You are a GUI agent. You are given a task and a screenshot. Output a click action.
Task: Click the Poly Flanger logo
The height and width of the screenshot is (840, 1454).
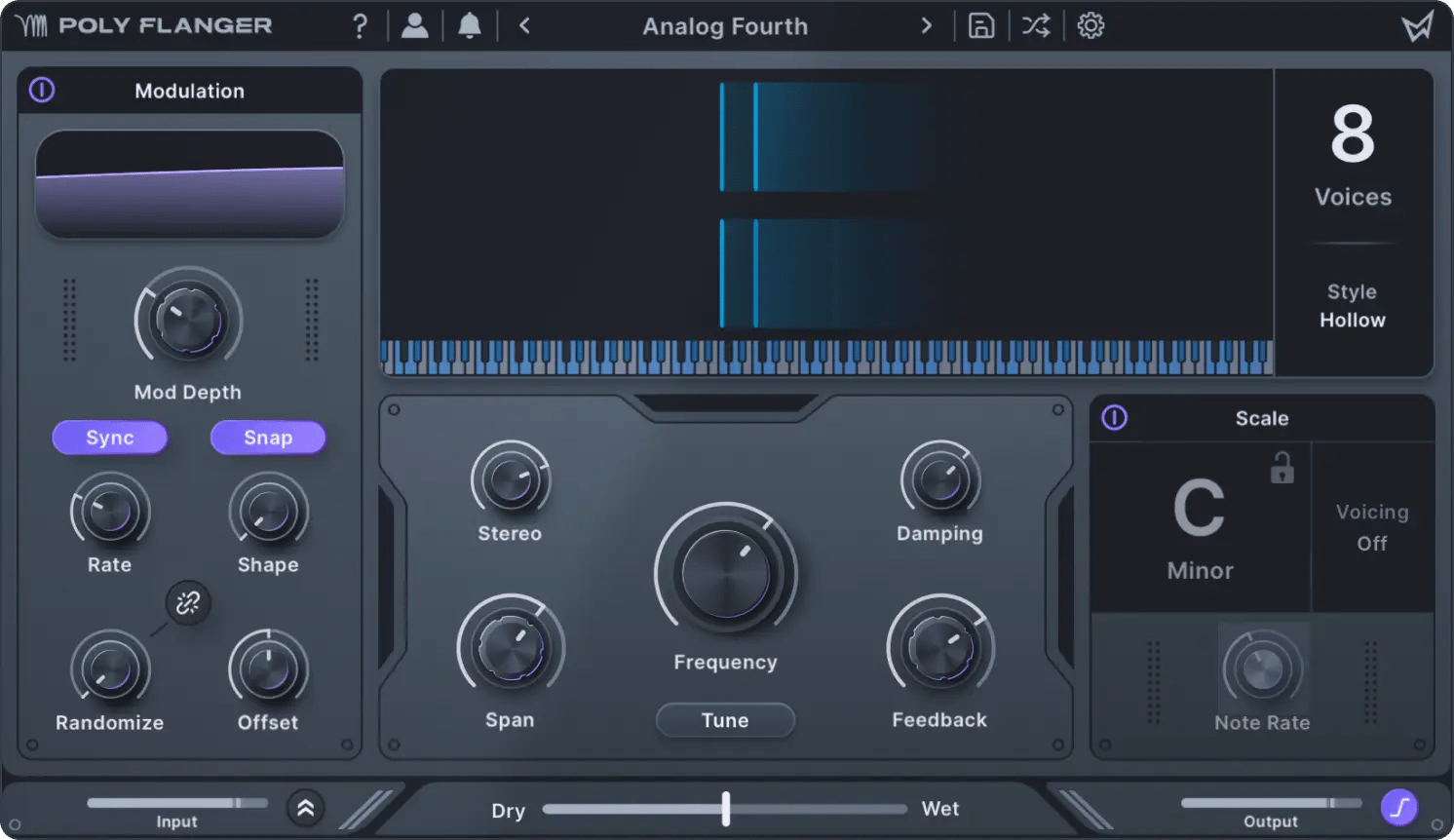pos(143,25)
